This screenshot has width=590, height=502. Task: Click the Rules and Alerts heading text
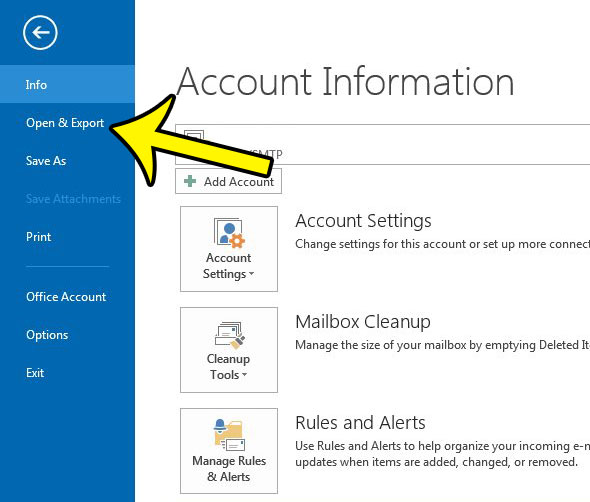(360, 423)
